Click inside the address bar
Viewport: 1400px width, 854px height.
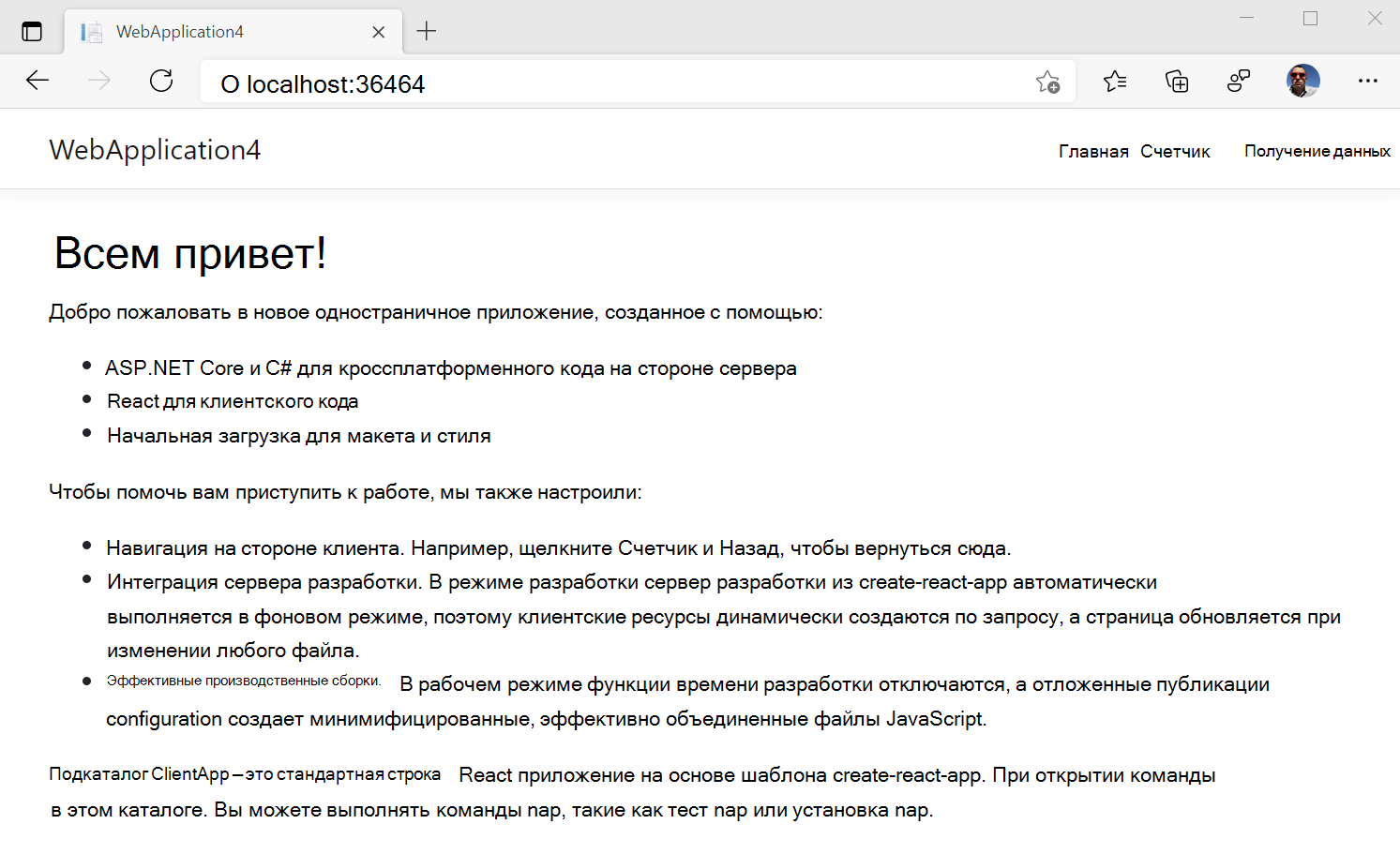[563, 83]
